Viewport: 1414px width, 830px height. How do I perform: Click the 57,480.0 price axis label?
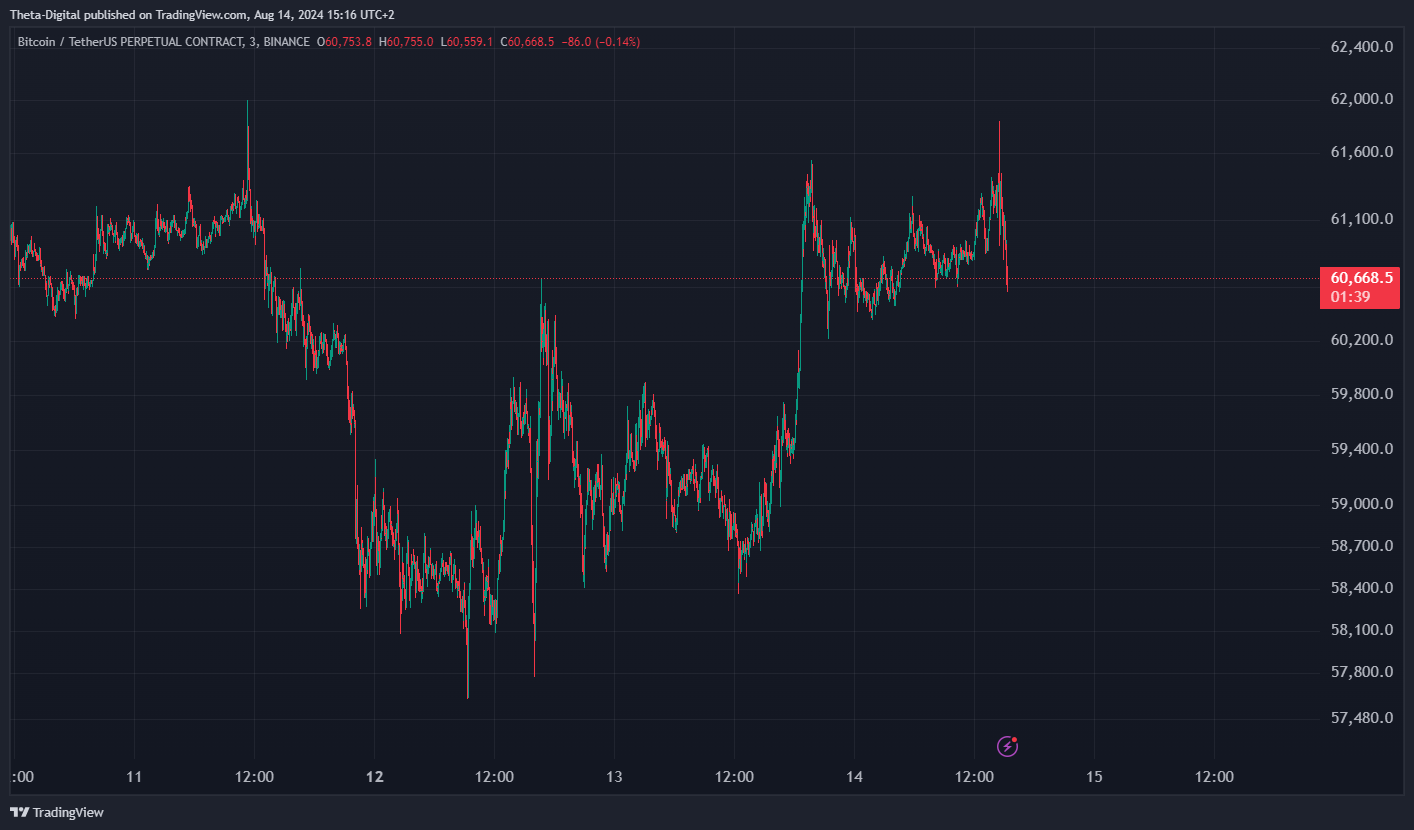[x=1361, y=718]
